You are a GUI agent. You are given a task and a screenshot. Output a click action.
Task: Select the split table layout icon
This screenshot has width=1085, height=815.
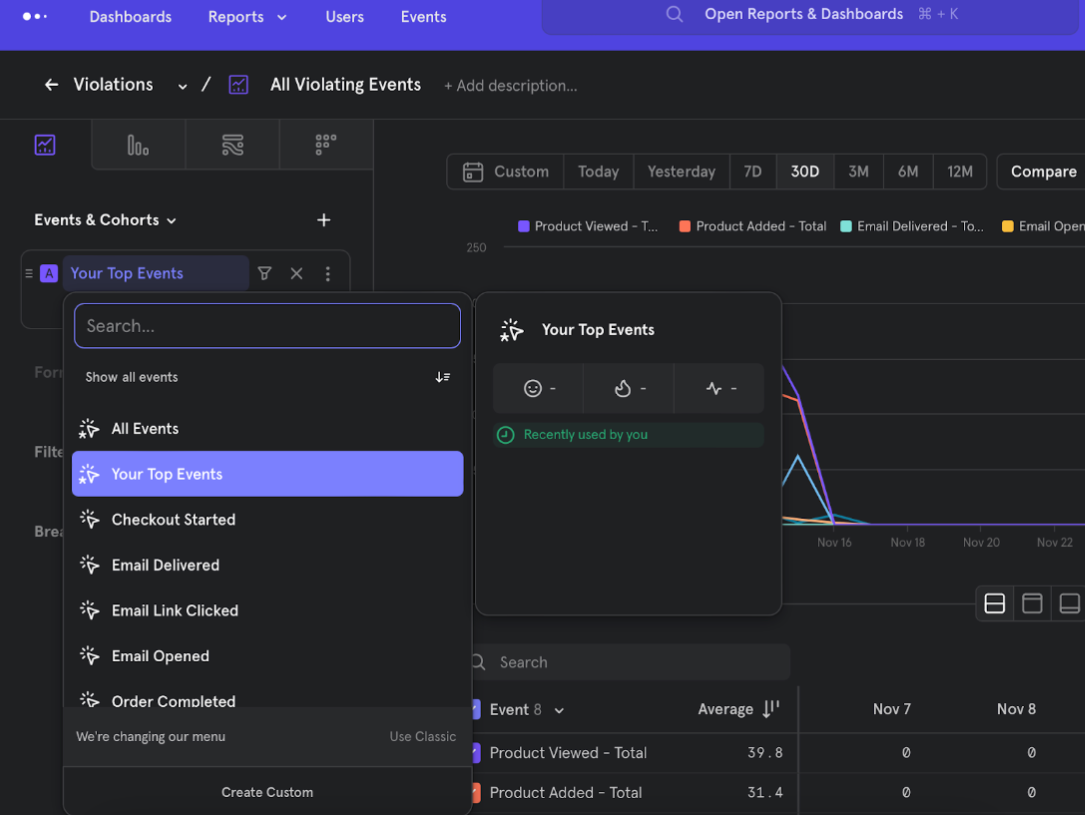pos(994,603)
